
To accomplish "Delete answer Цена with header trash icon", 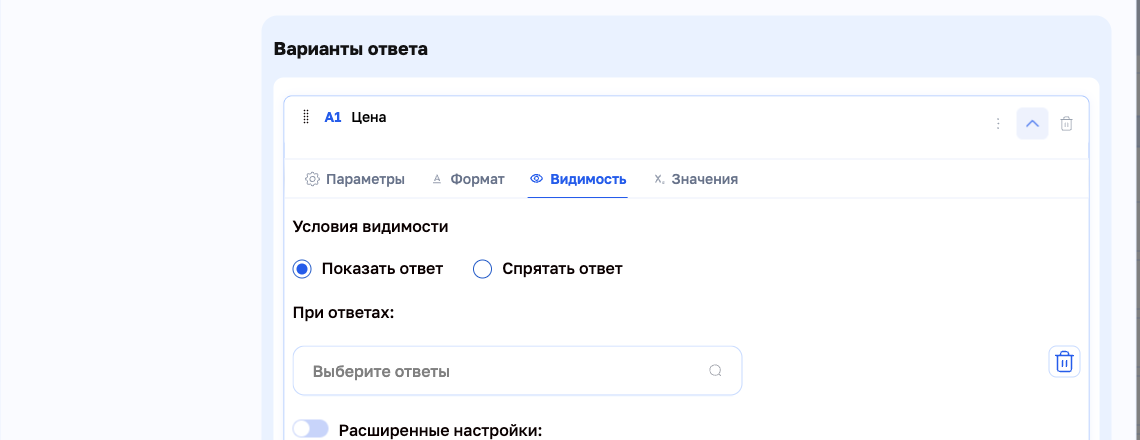I will tap(1066, 124).
